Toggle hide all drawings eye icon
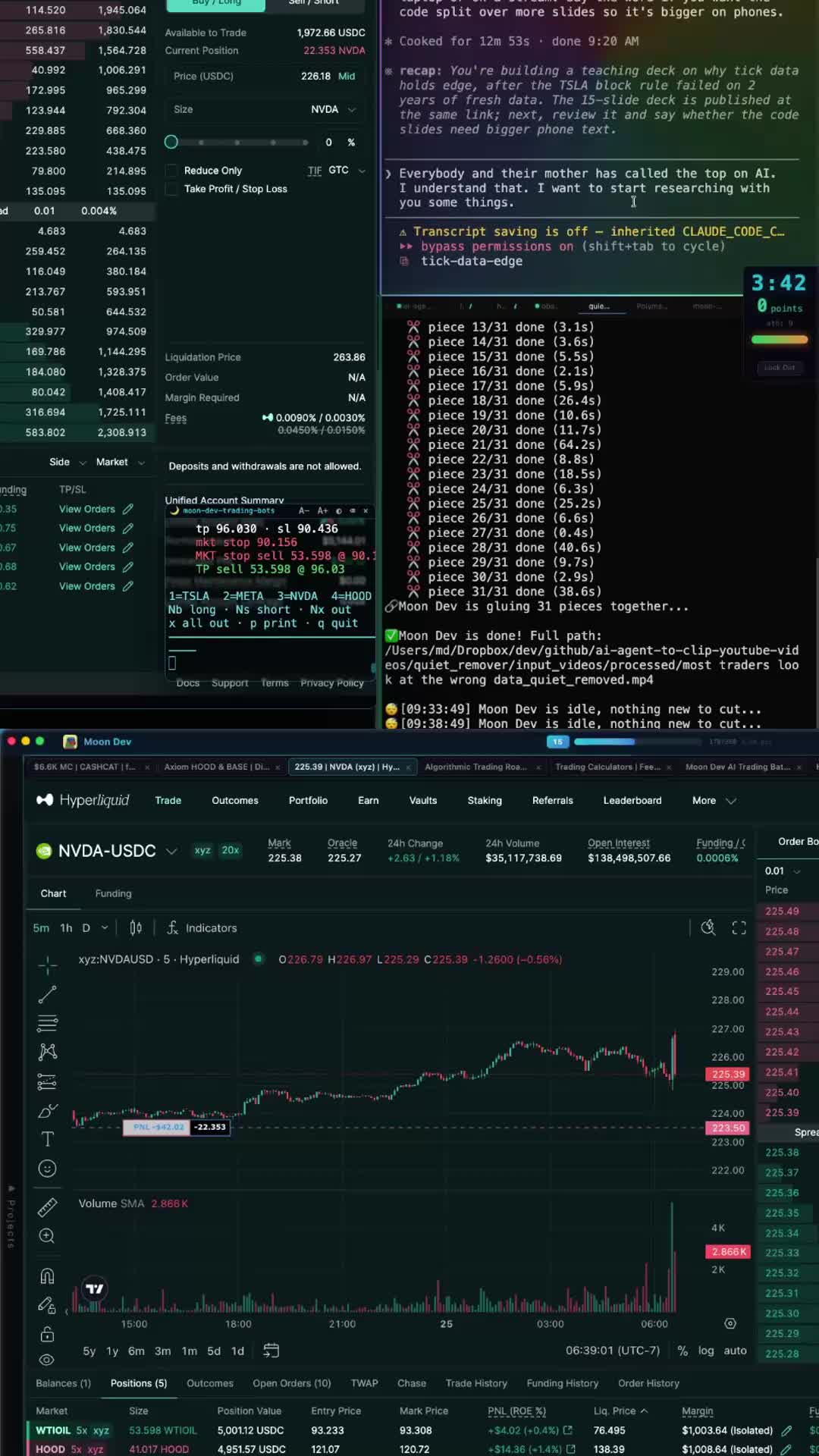The image size is (819, 1456). (x=47, y=1360)
